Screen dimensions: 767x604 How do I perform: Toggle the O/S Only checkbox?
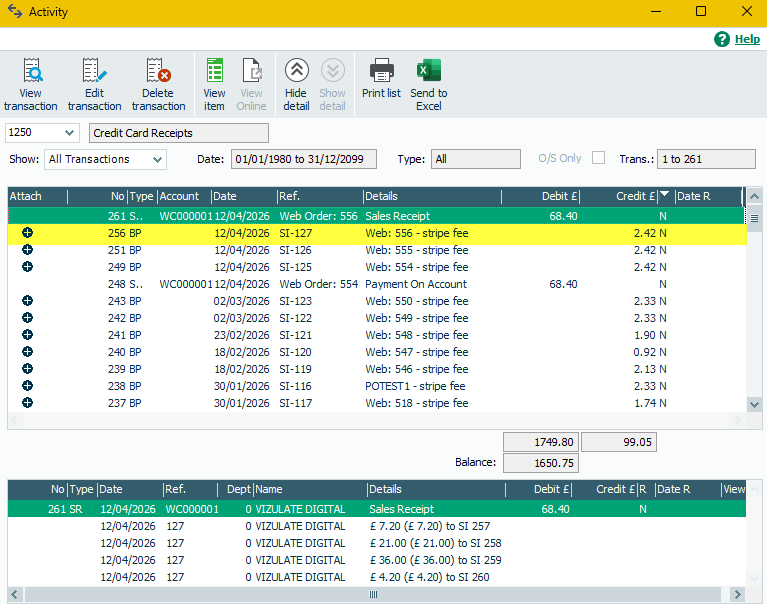(599, 158)
